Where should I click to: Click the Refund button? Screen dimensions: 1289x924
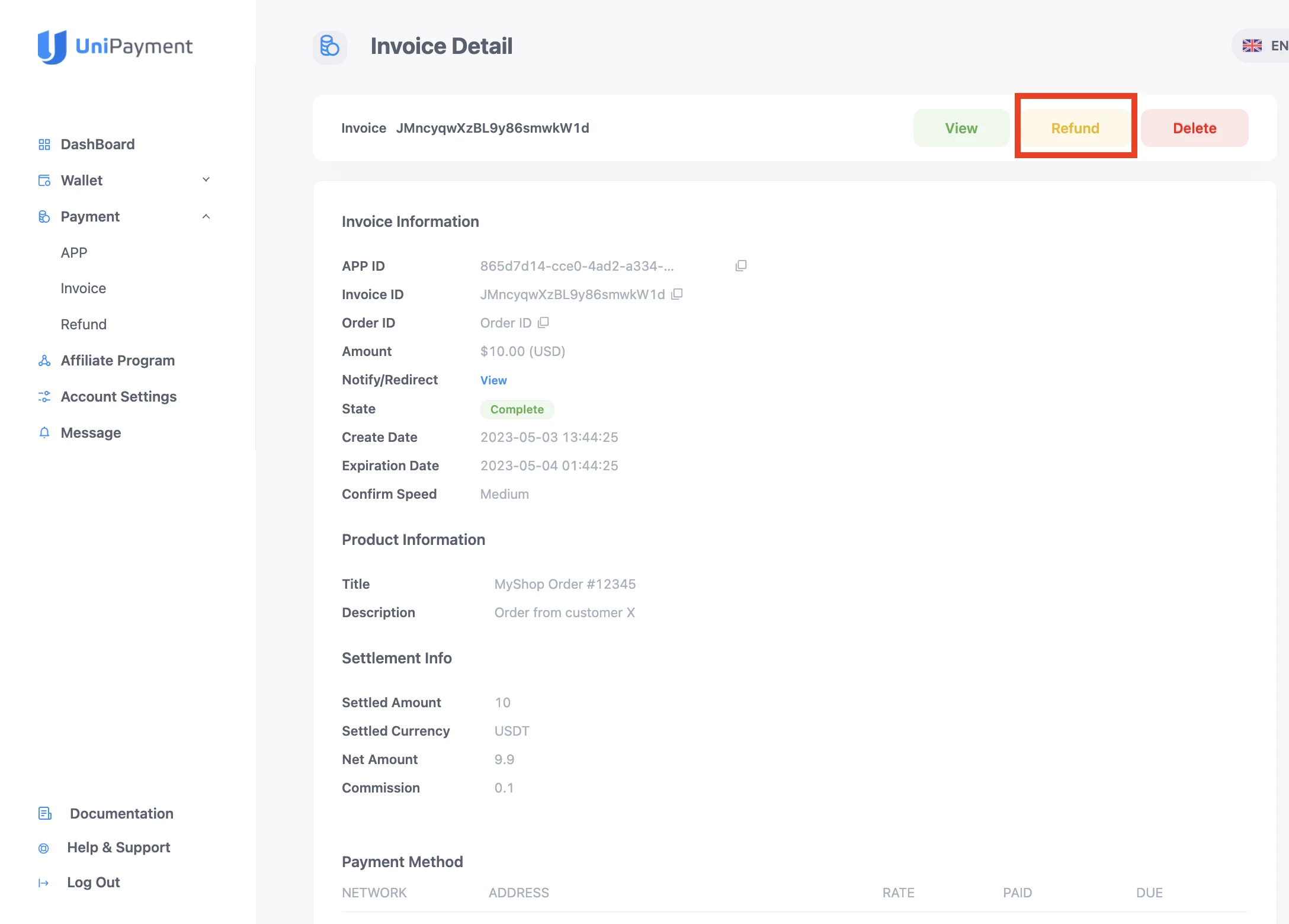1075,127
